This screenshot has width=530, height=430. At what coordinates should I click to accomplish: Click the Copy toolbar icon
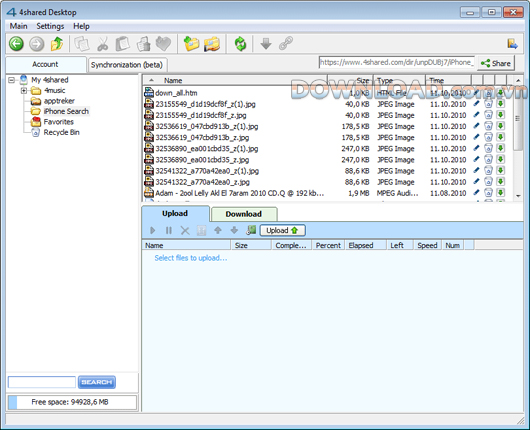click(x=82, y=44)
